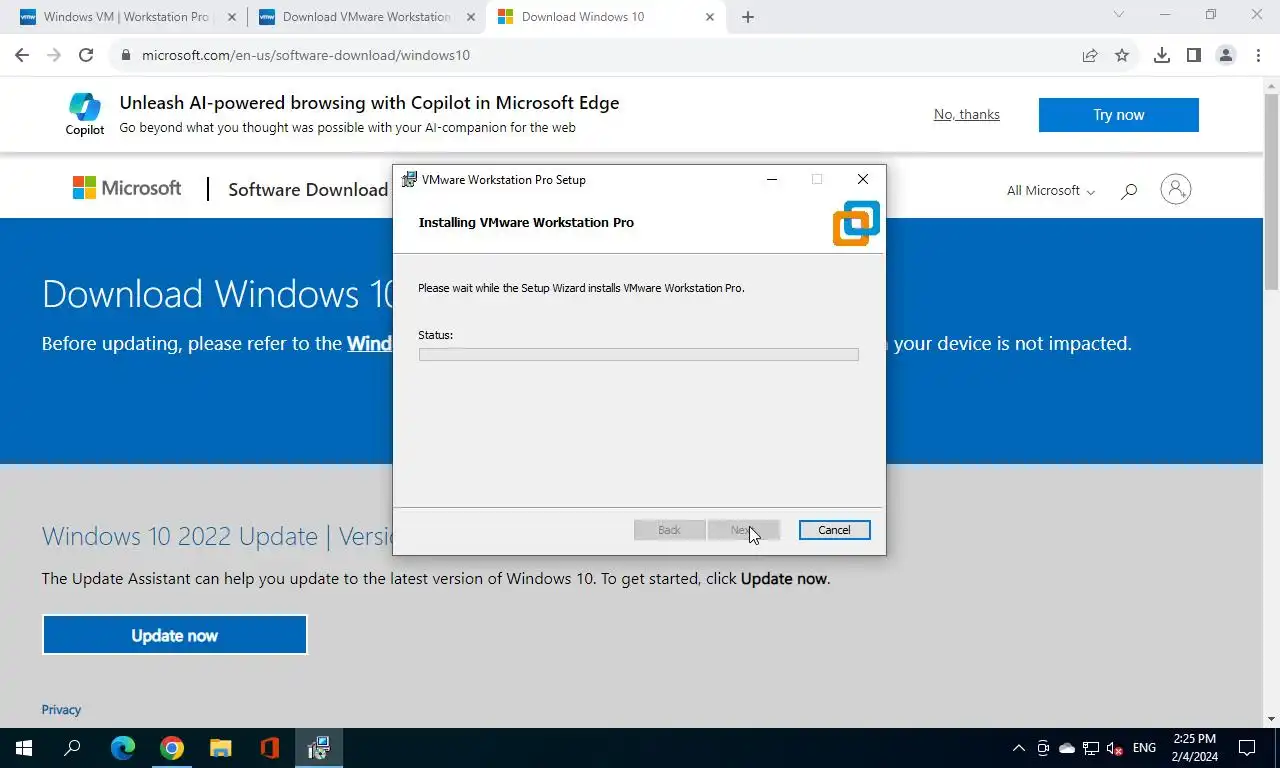
Task: Open File Explorer from taskbar
Action: tap(221, 748)
